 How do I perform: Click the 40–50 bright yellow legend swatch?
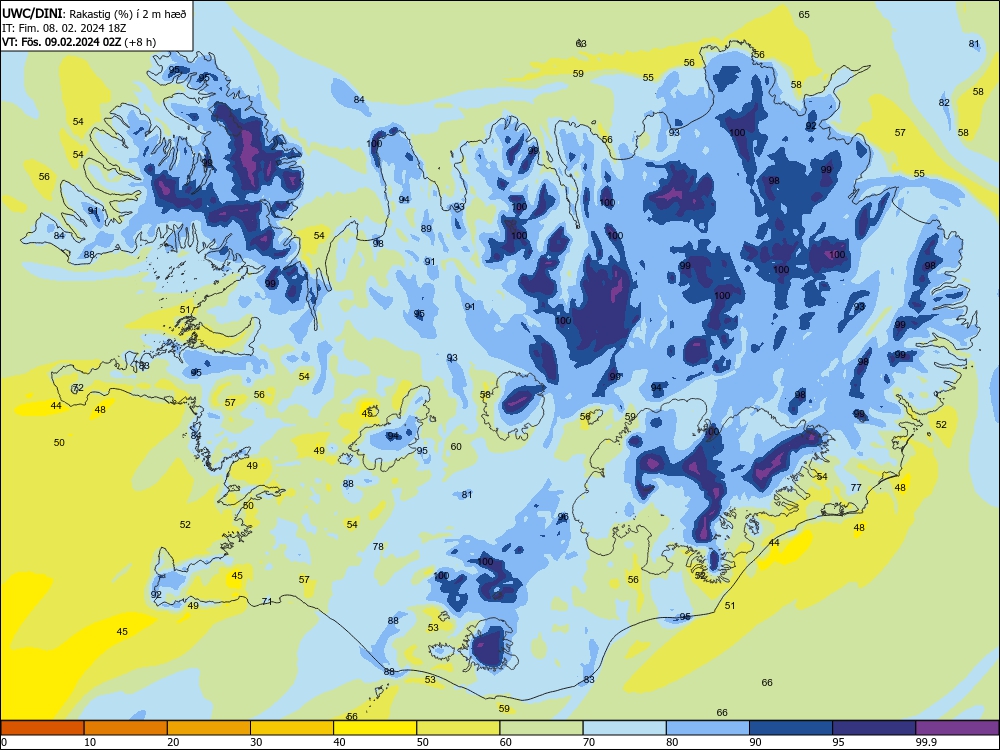375,728
